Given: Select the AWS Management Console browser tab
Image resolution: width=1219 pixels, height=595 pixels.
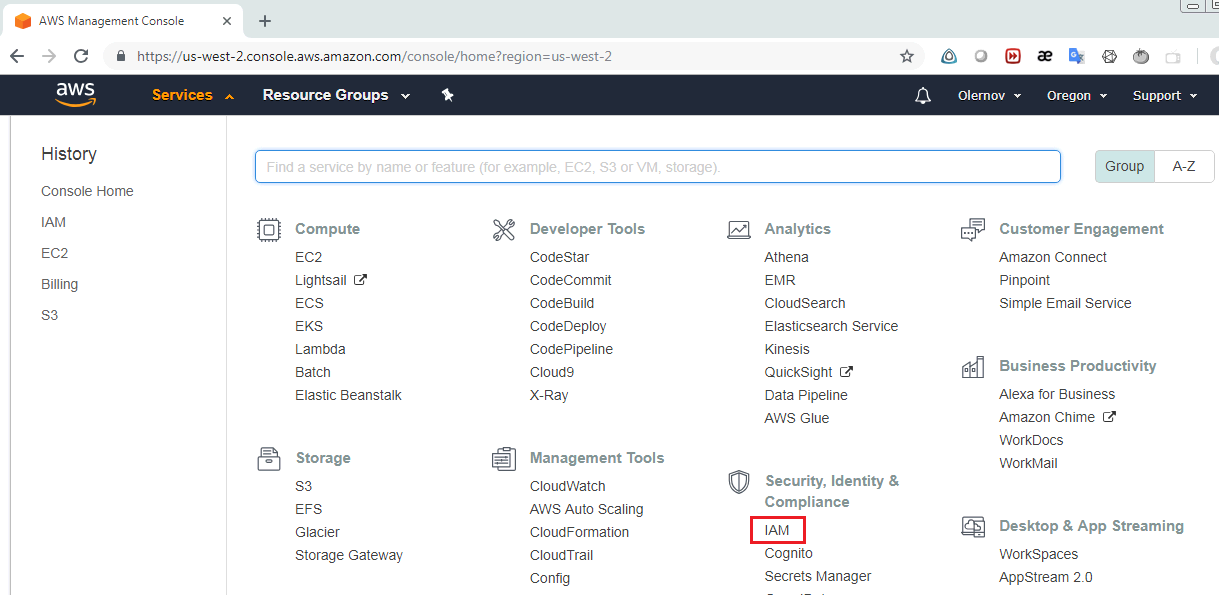Looking at the screenshot, I should tap(122, 21).
